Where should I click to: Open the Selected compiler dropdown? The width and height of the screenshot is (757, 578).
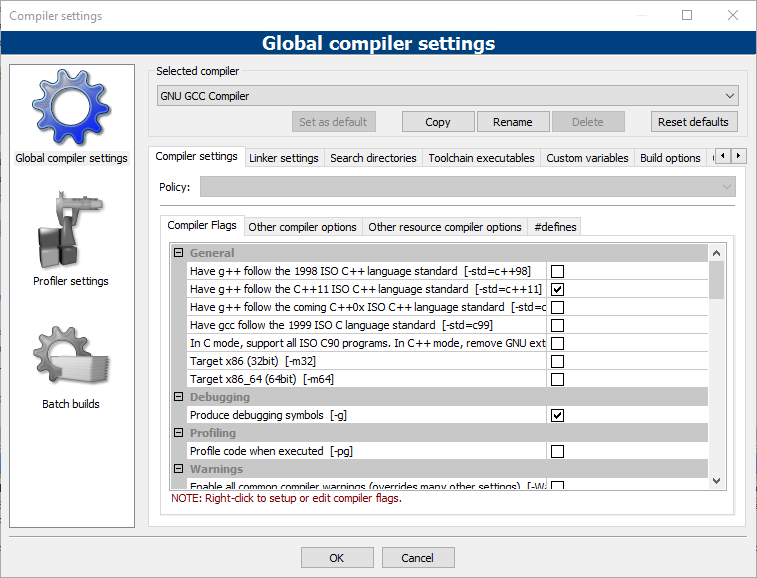tap(448, 96)
